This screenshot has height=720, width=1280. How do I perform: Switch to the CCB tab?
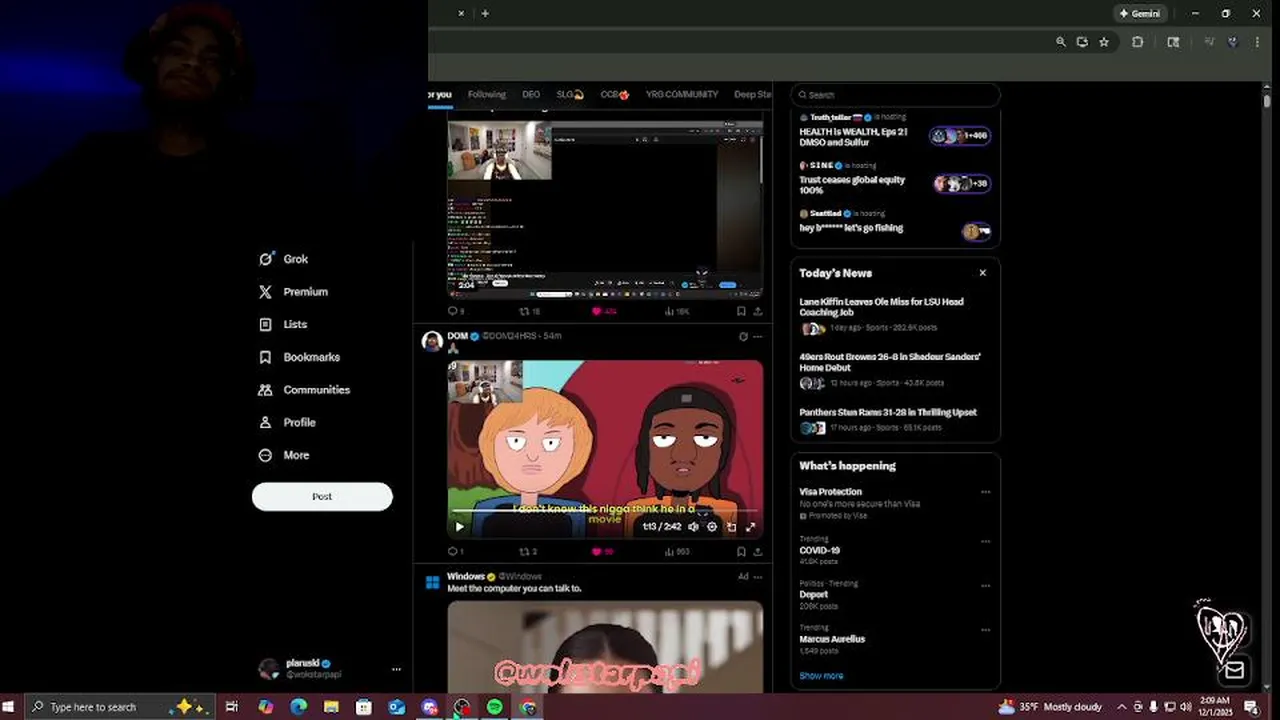click(615, 94)
